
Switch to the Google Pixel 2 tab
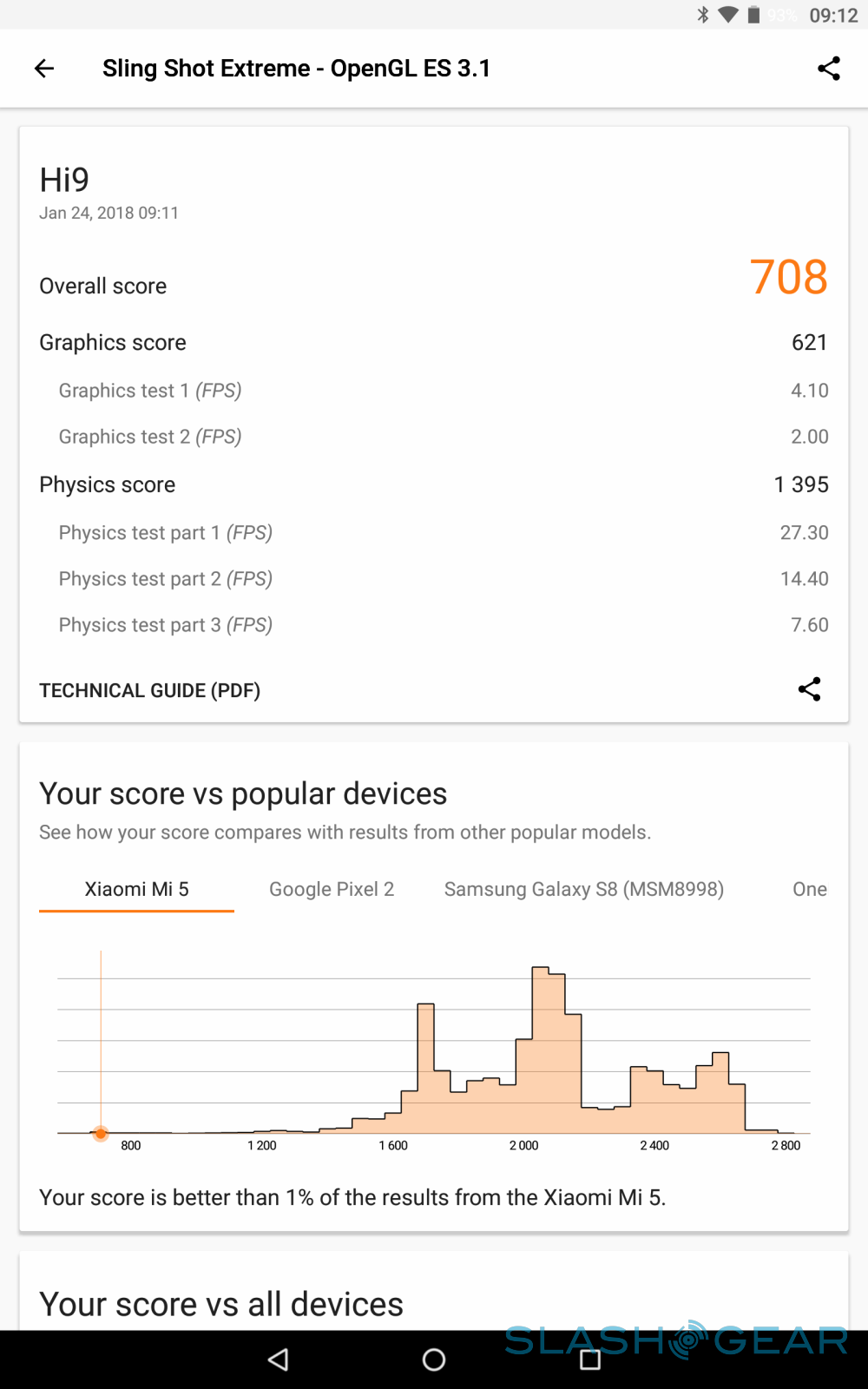pos(332,889)
